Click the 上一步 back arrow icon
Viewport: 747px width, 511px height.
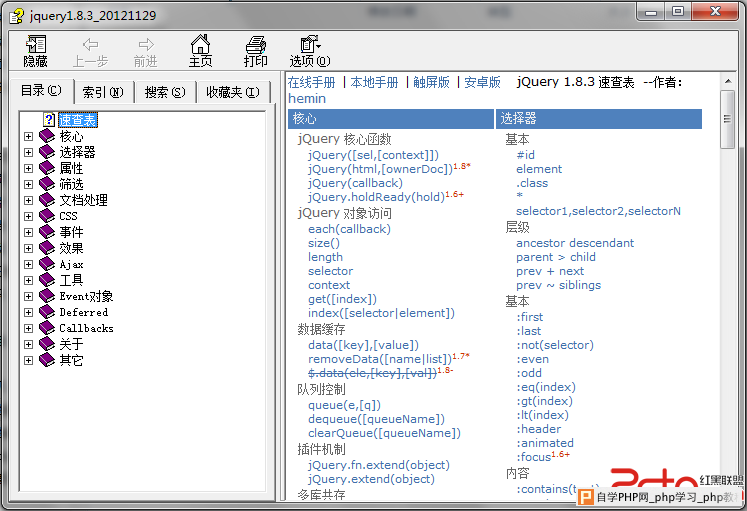(x=91, y=45)
